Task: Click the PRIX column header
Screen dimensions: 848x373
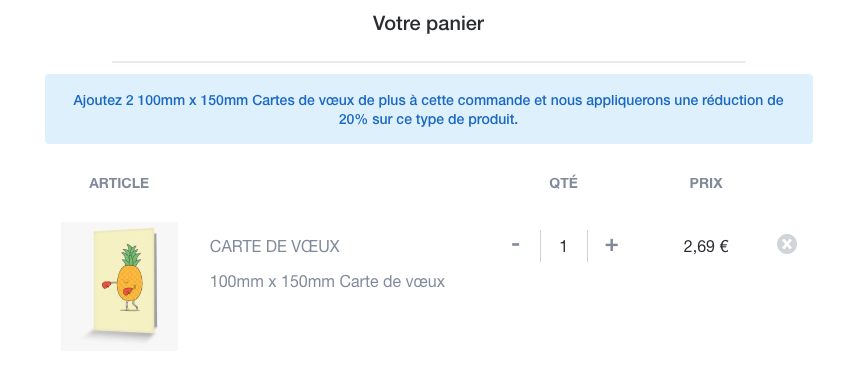Action: point(706,183)
